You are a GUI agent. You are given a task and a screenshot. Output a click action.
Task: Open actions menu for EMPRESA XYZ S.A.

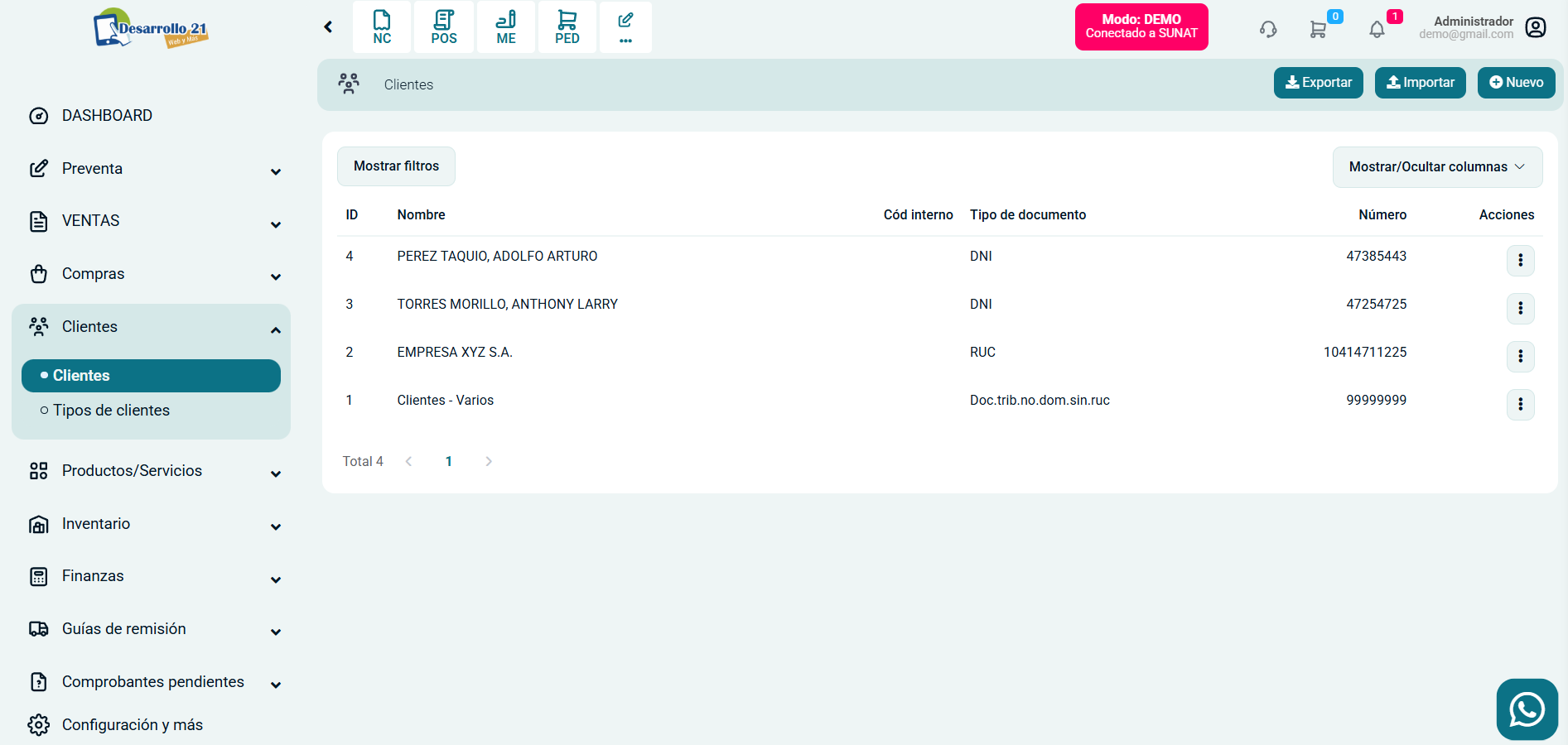pyautogui.click(x=1520, y=356)
